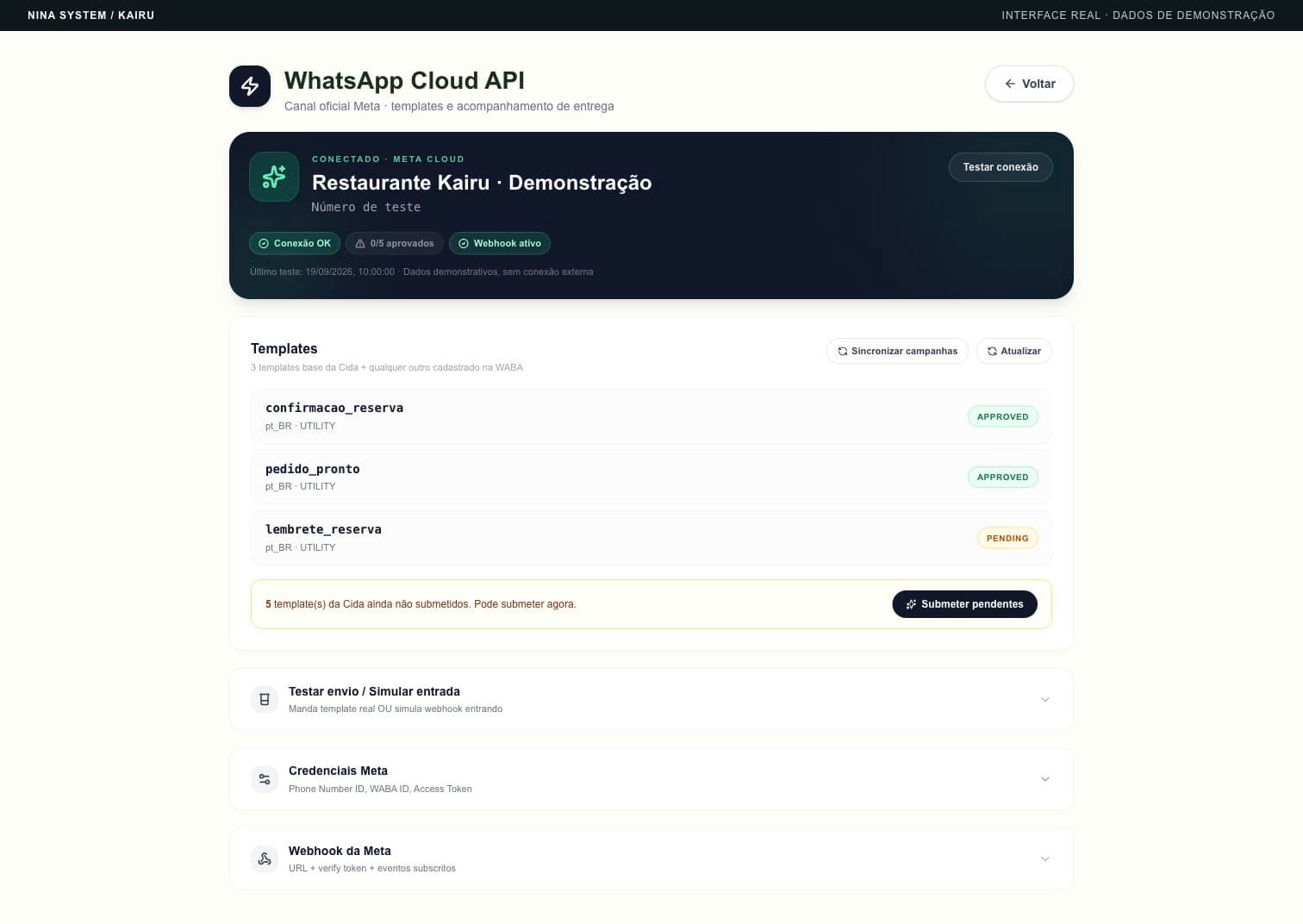The height and width of the screenshot is (924, 1303).
Task: Click the sliders icon in Credenciais Meta section
Action: click(x=265, y=779)
